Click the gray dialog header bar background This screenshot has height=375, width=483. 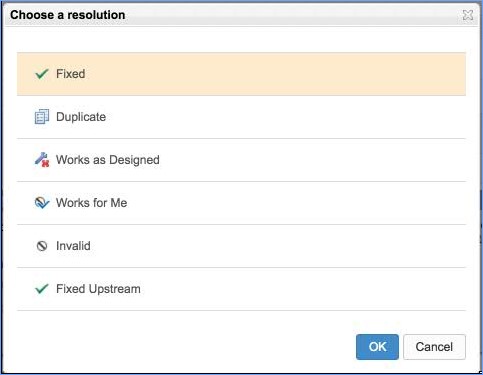pyautogui.click(x=293, y=15)
